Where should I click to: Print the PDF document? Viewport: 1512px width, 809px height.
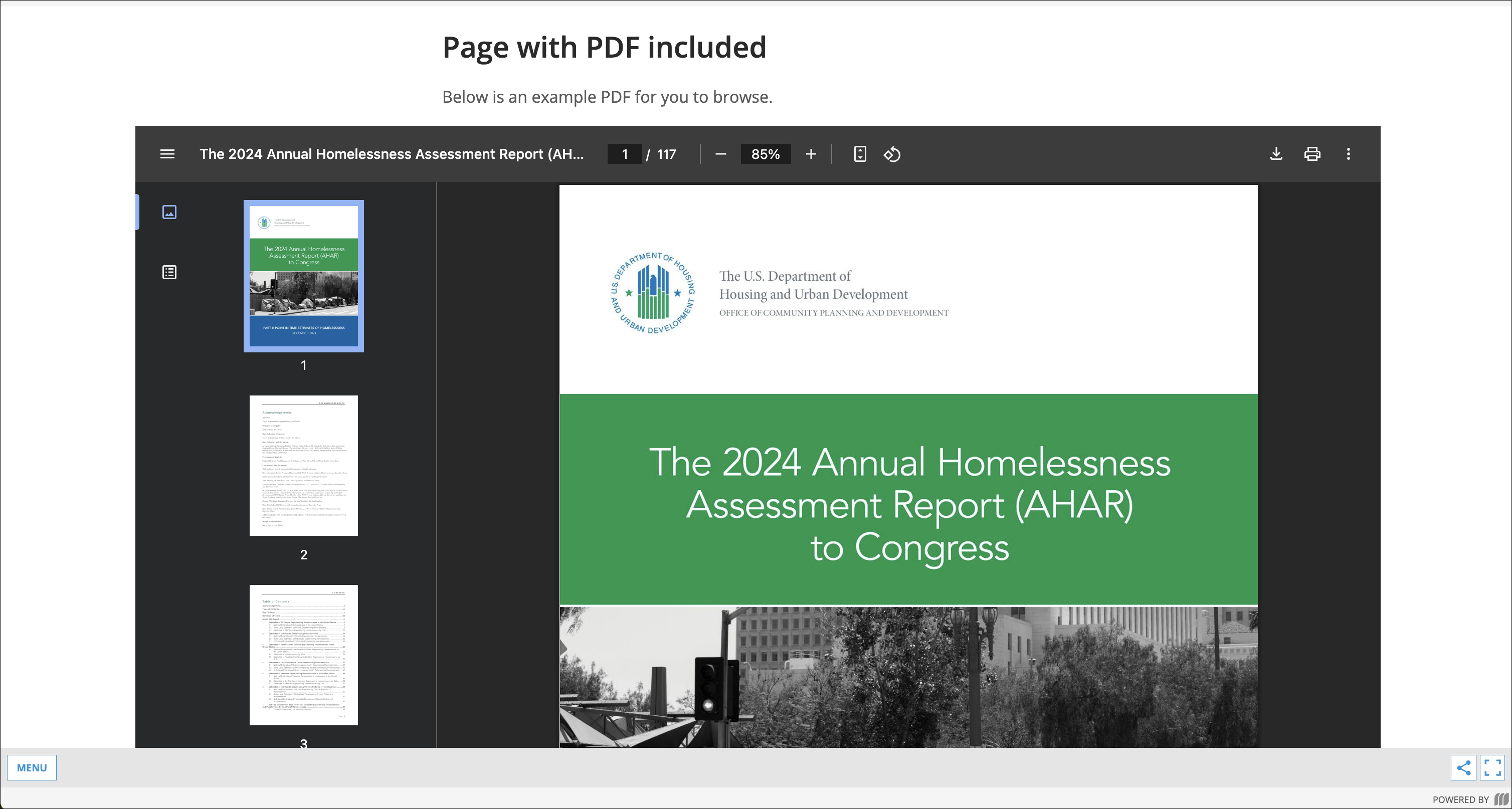[1312, 154]
